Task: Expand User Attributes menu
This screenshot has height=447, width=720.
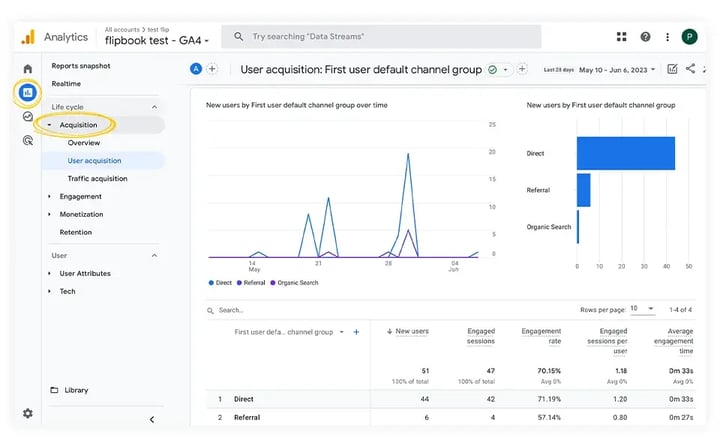Action: (50, 273)
